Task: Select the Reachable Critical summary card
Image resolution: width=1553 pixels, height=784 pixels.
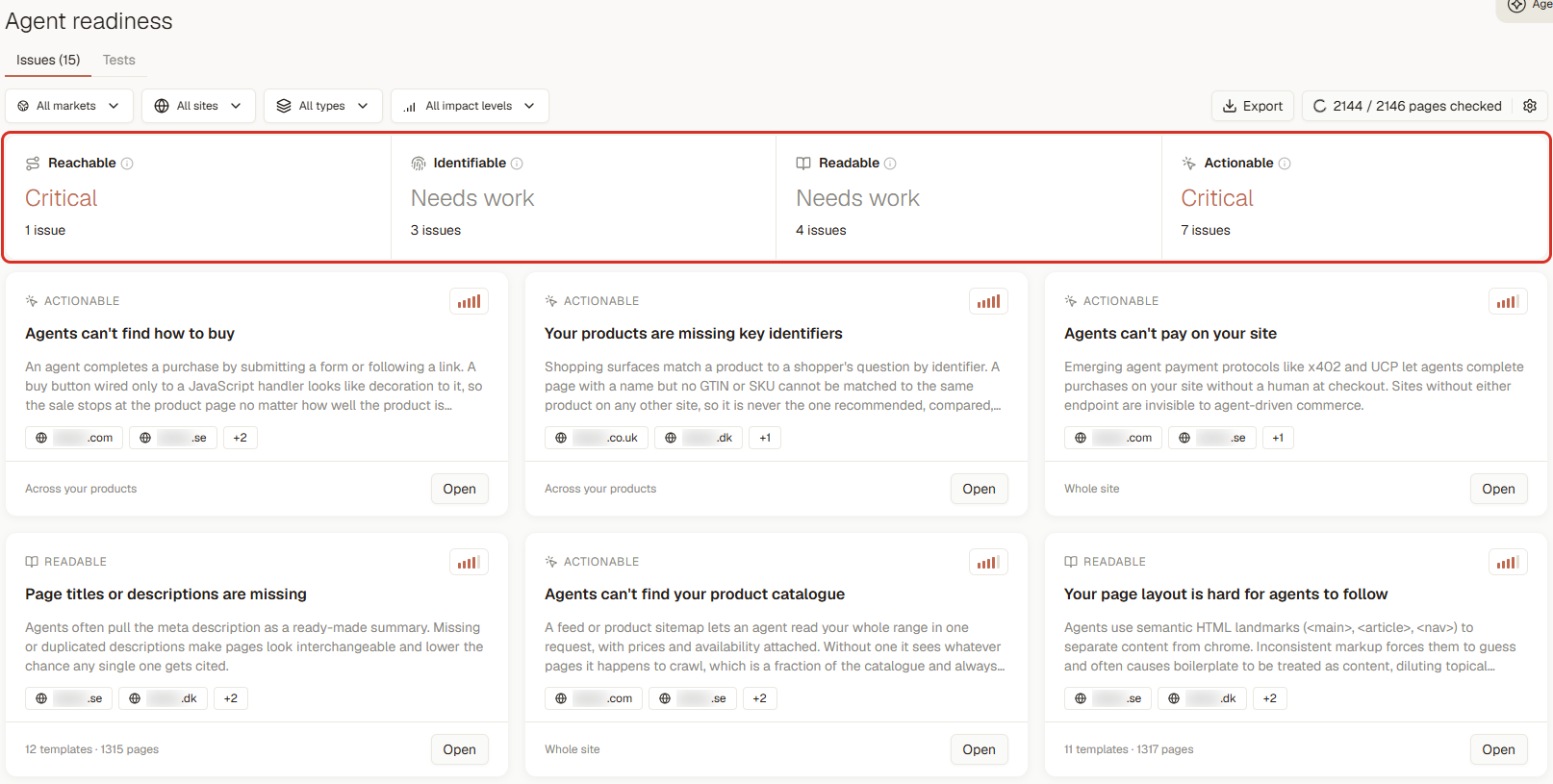Action: 198,197
